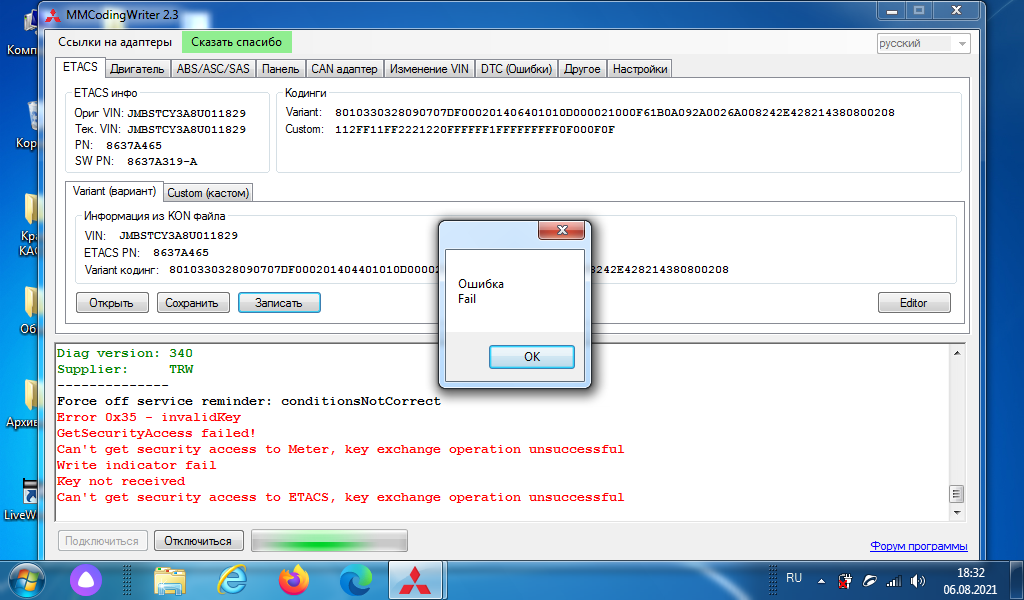Image resolution: width=1024 pixels, height=600 pixels.
Task: Click the Записать button
Action: click(279, 303)
